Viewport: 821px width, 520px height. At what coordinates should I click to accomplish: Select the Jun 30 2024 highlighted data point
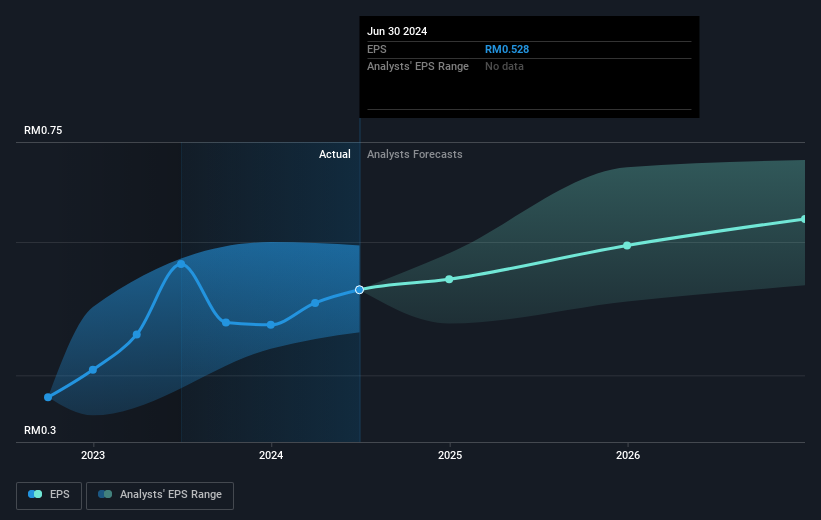(x=359, y=290)
